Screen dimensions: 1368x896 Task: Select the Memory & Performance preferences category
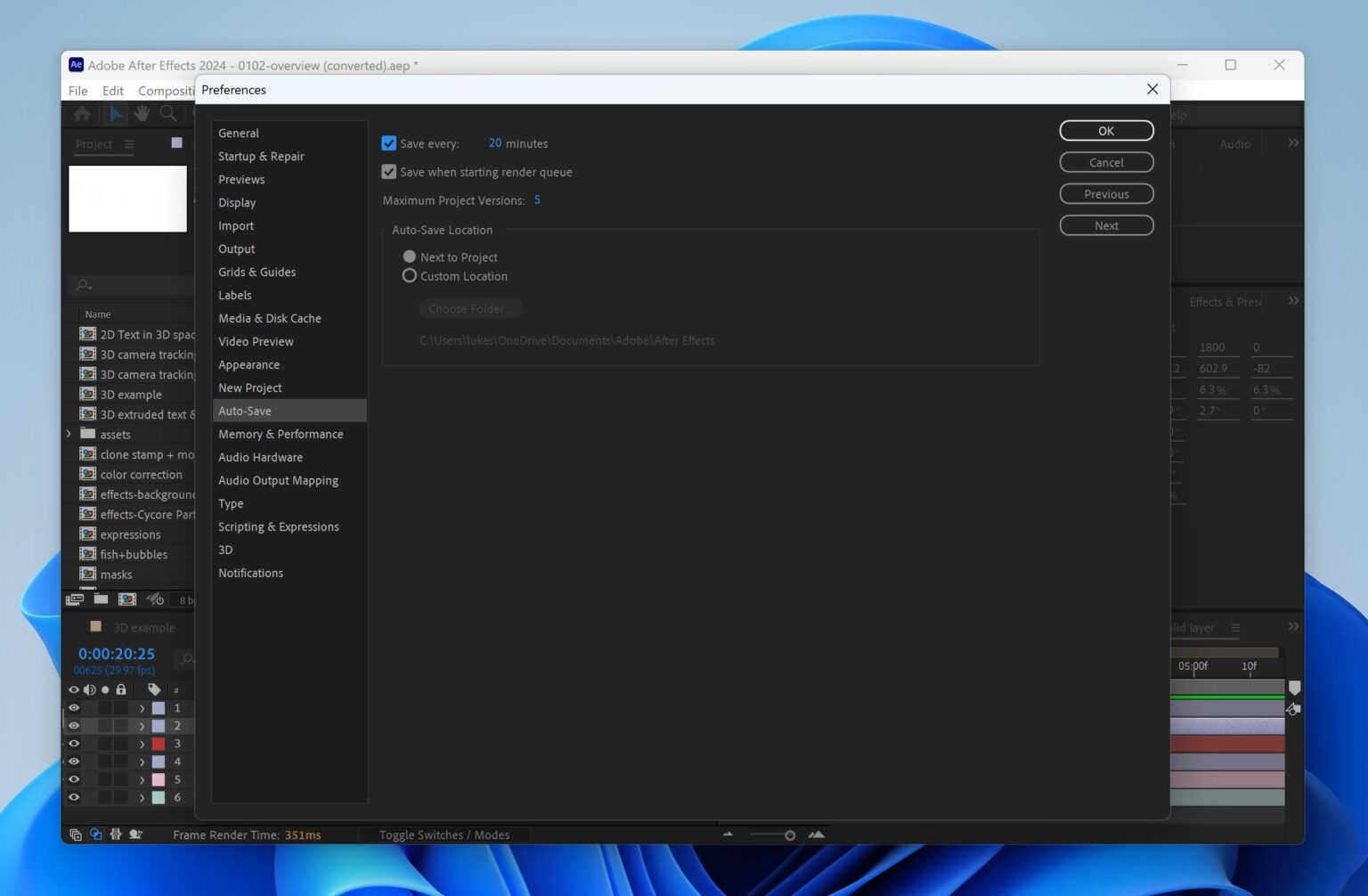pos(281,434)
